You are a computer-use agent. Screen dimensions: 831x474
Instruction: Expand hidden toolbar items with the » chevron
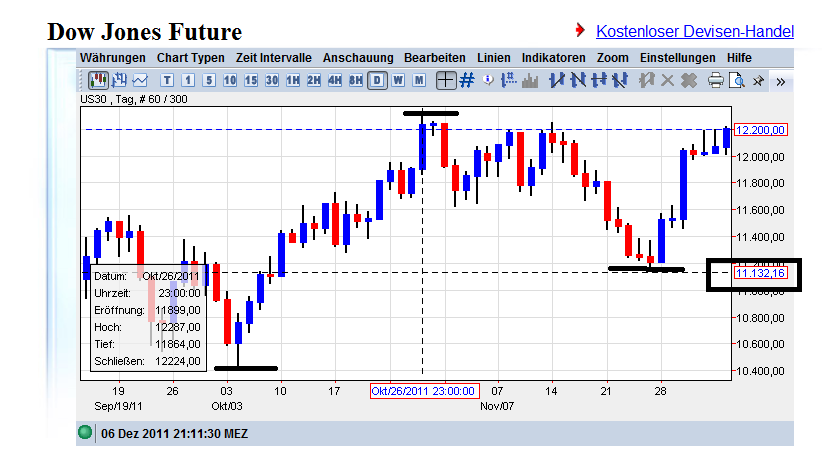[x=781, y=82]
